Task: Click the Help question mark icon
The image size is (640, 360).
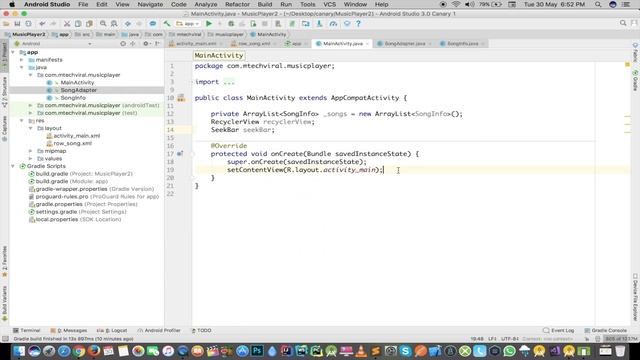Action: click(358, 24)
